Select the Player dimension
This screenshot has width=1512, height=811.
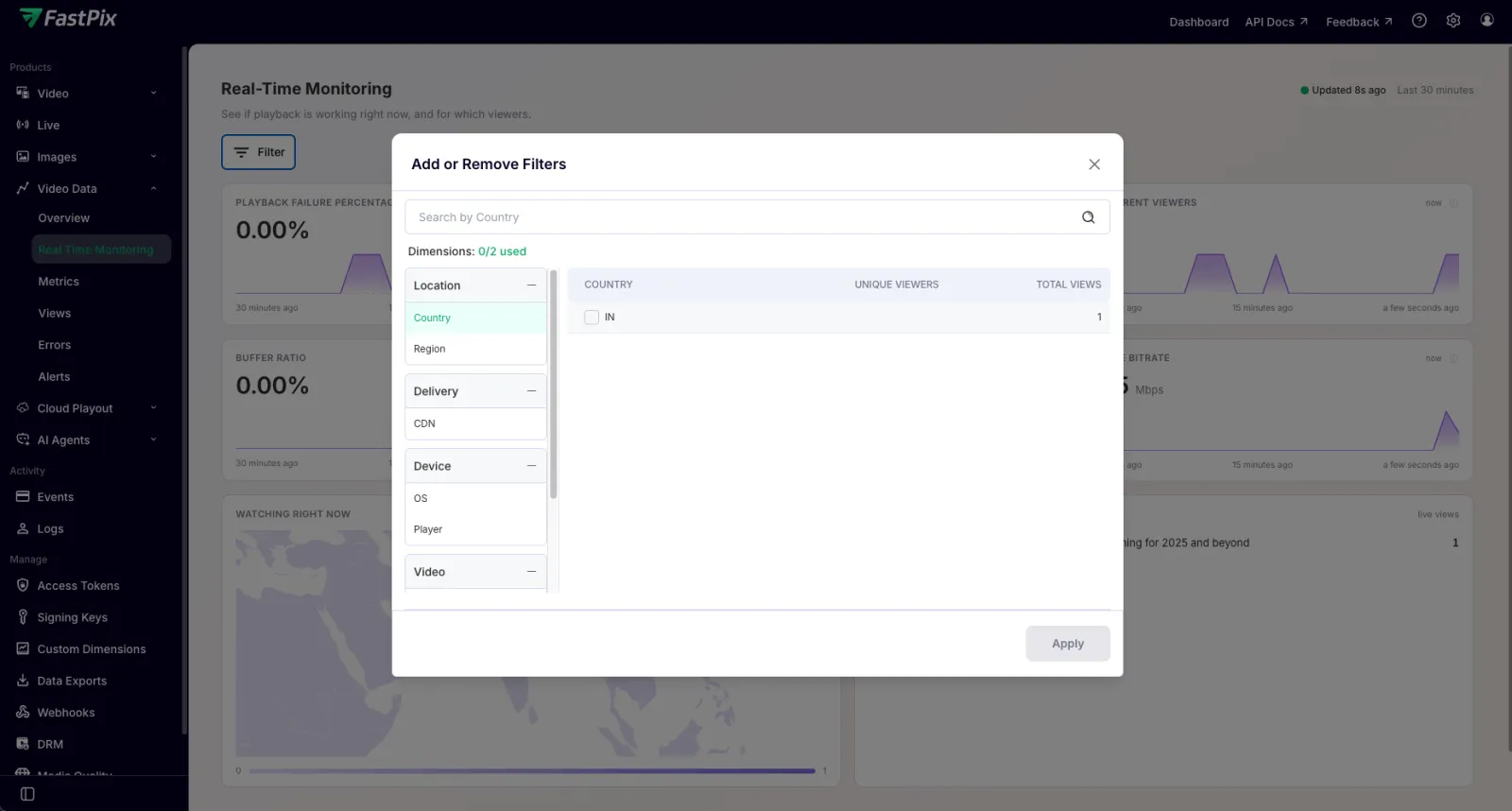[x=475, y=529]
